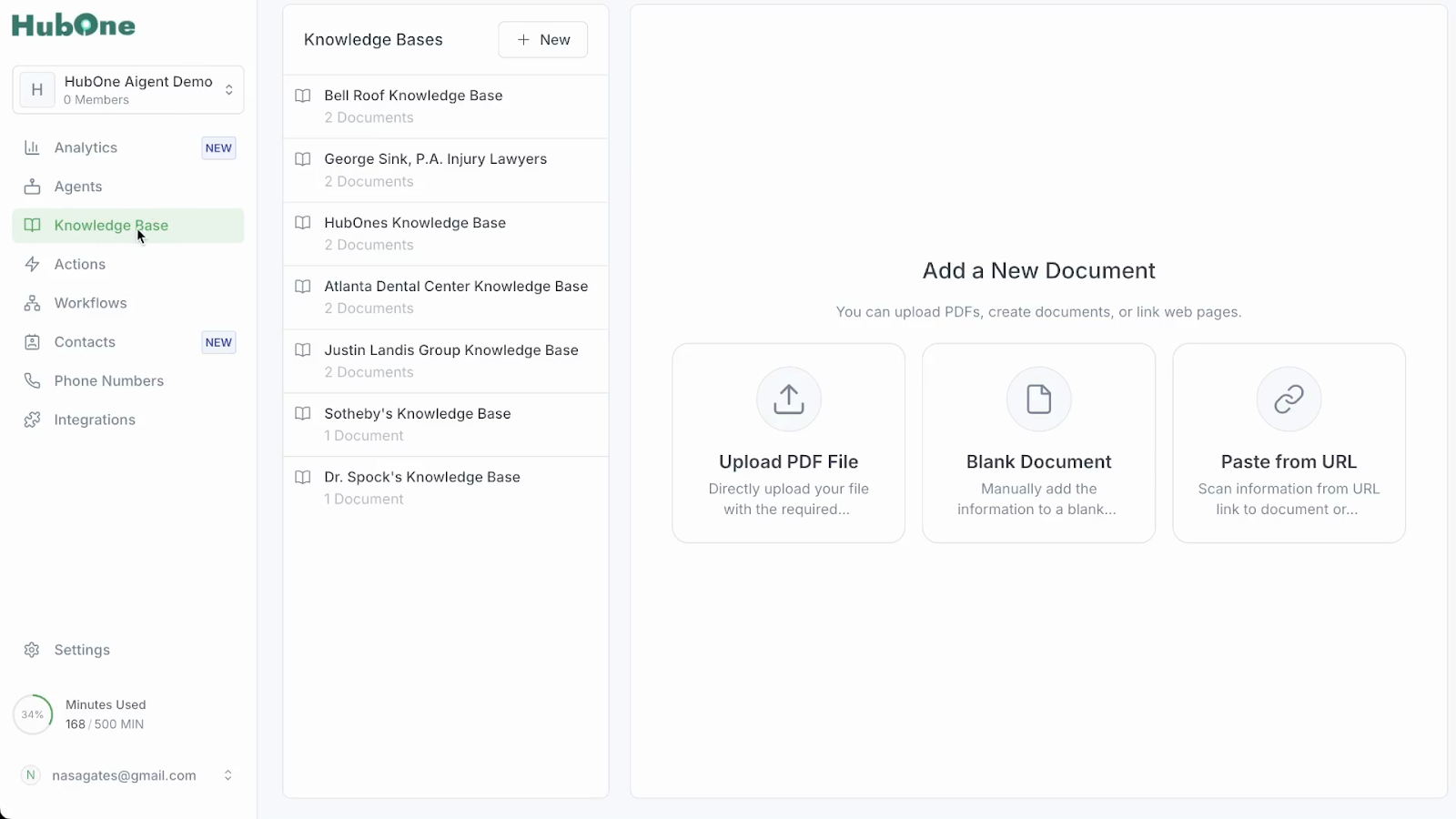Click the Analytics bar chart icon

click(x=32, y=147)
